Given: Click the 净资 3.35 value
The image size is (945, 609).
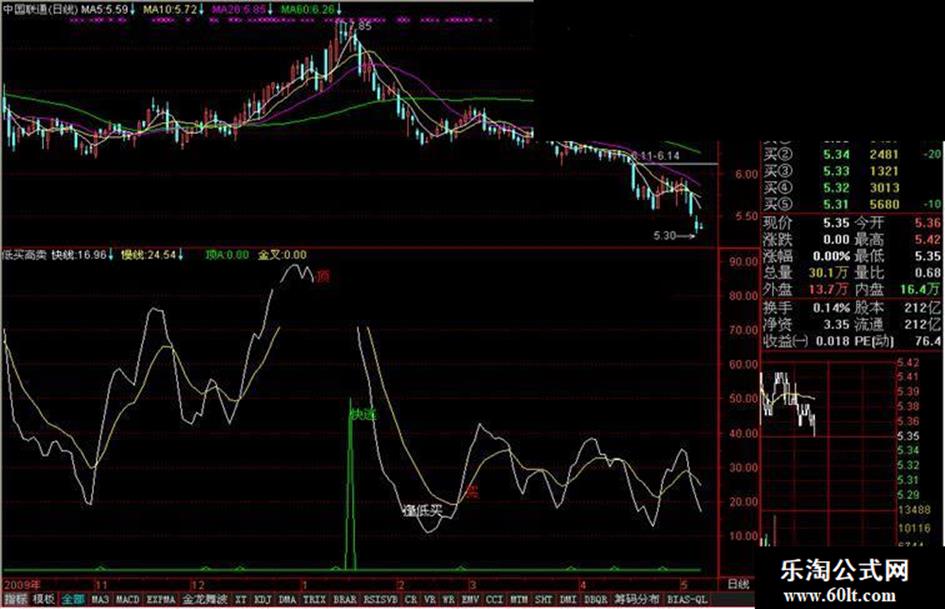Looking at the screenshot, I should (x=837, y=324).
